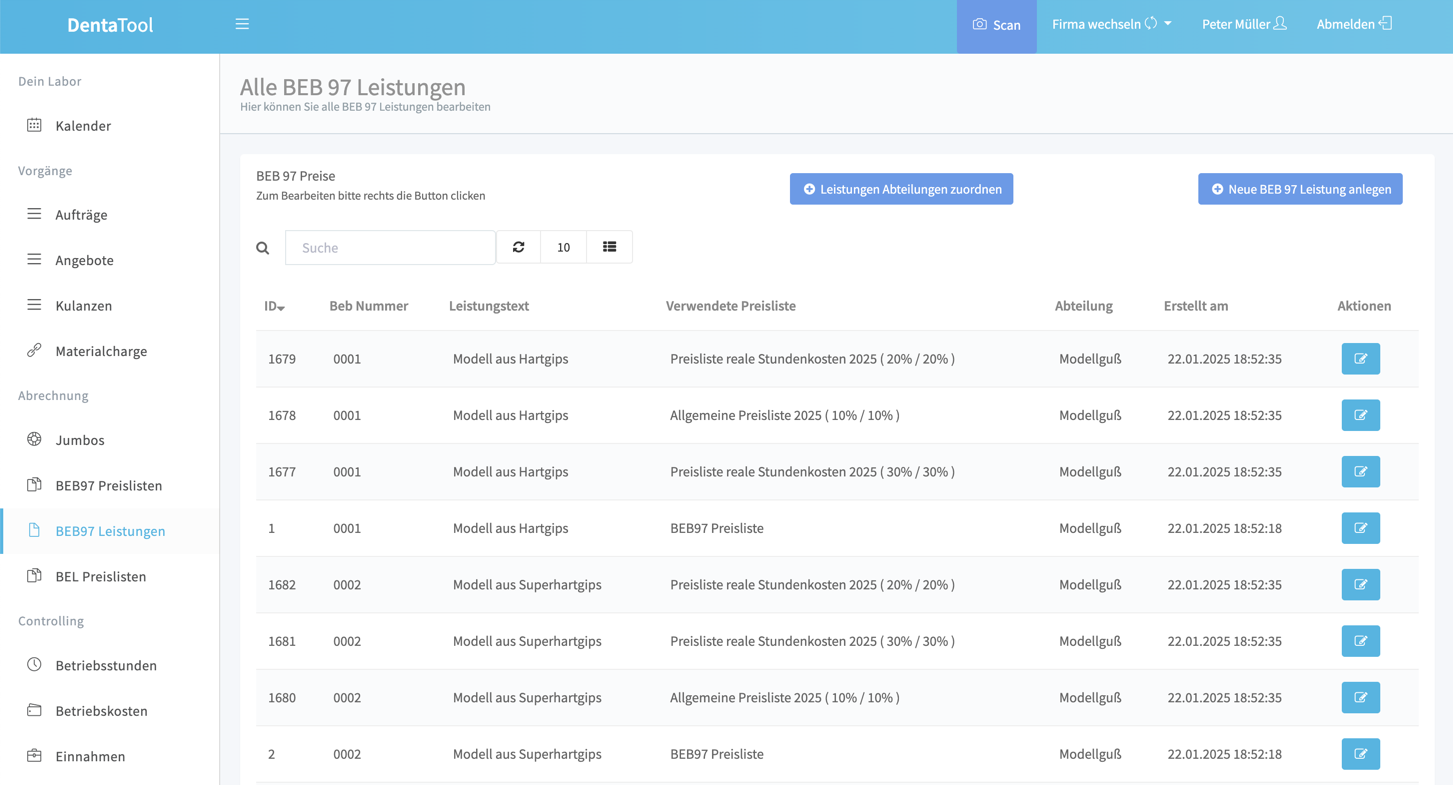The image size is (1453, 785).
Task: Open the Firma wechseln dropdown
Action: [1111, 25]
